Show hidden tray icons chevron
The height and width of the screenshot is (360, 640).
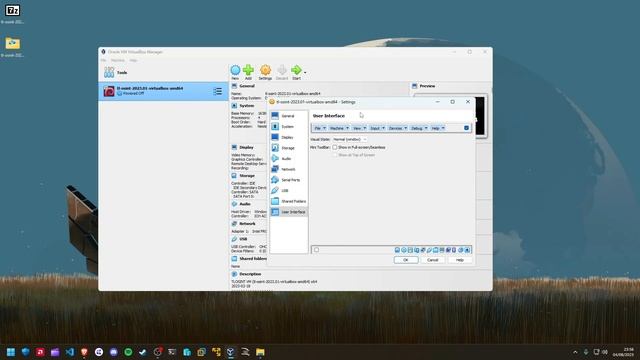575,352
